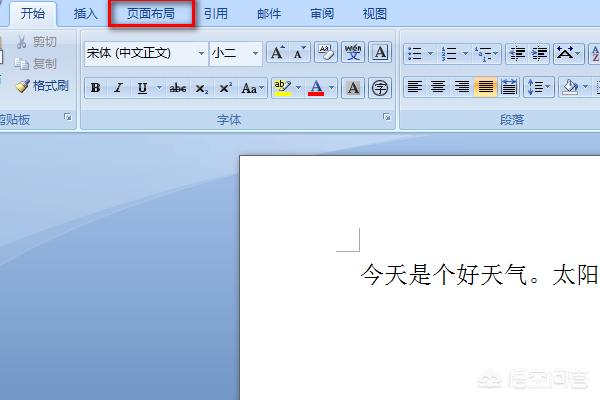Switch to the 插入 tab

coord(86,14)
